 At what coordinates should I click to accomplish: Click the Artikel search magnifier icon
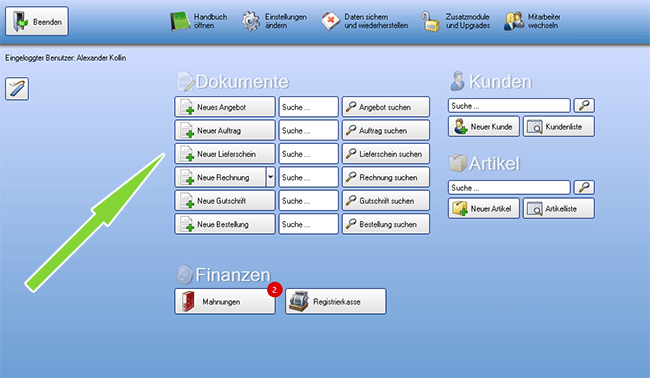pyautogui.click(x=584, y=188)
